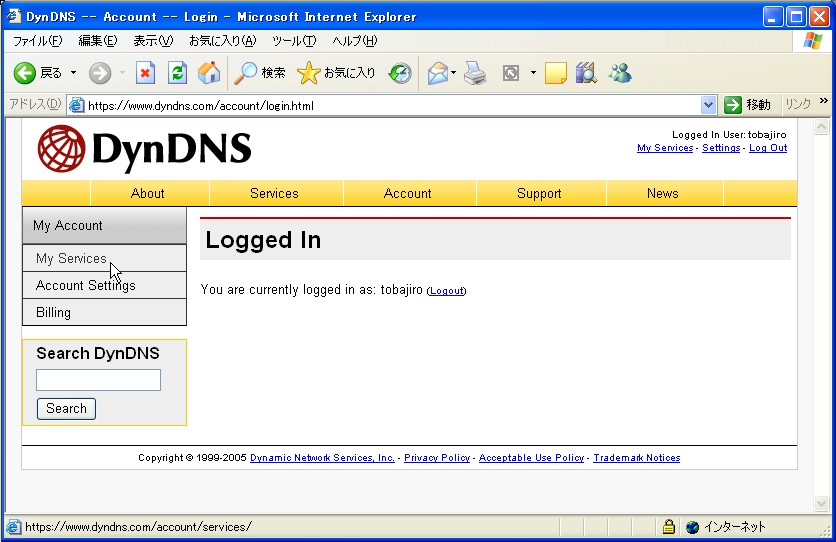Click the Logout link beside tobajiro
The height and width of the screenshot is (542, 836).
click(447, 291)
